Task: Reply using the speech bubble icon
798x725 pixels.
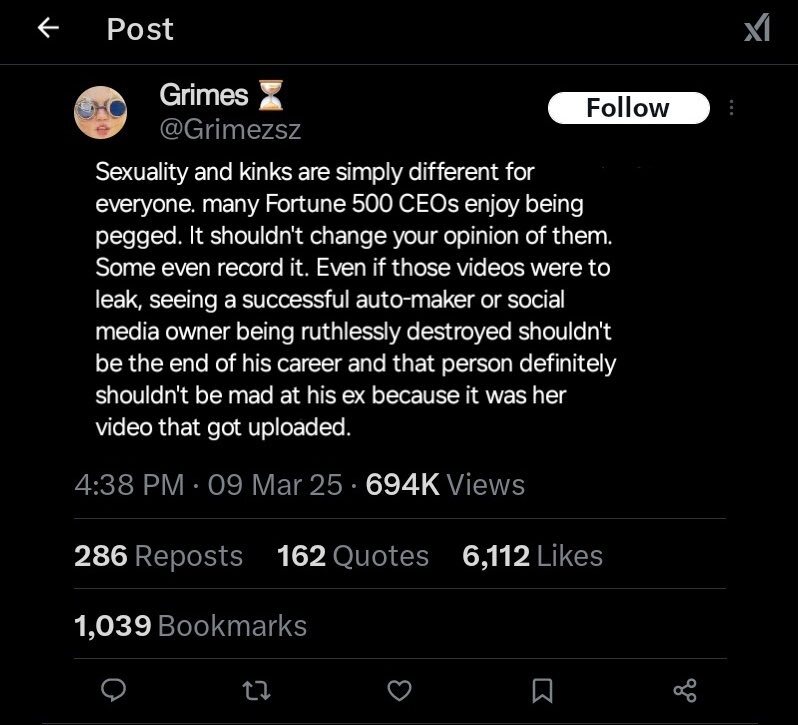Action: pos(115,689)
